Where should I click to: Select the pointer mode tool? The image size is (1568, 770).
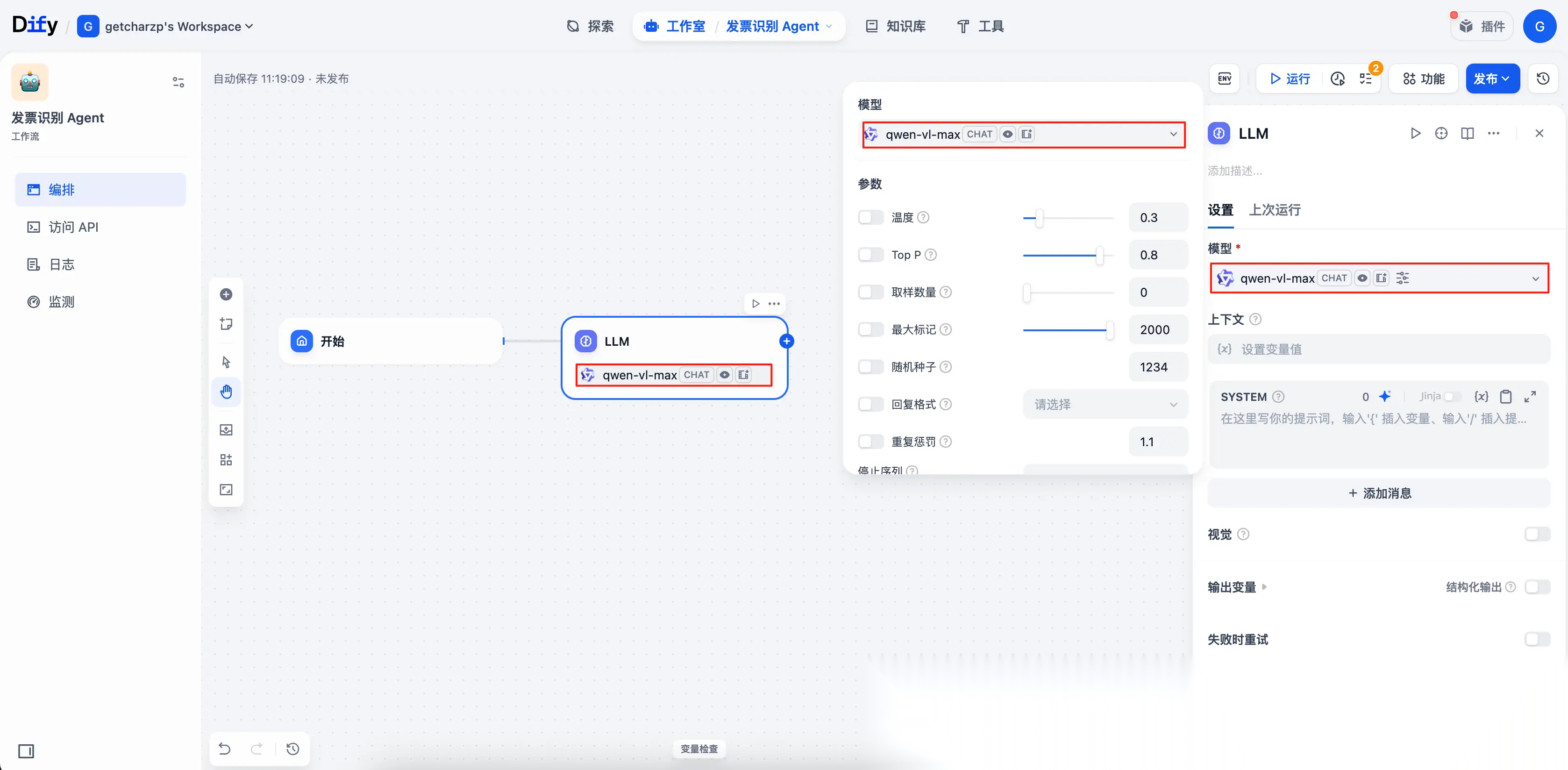(x=226, y=362)
